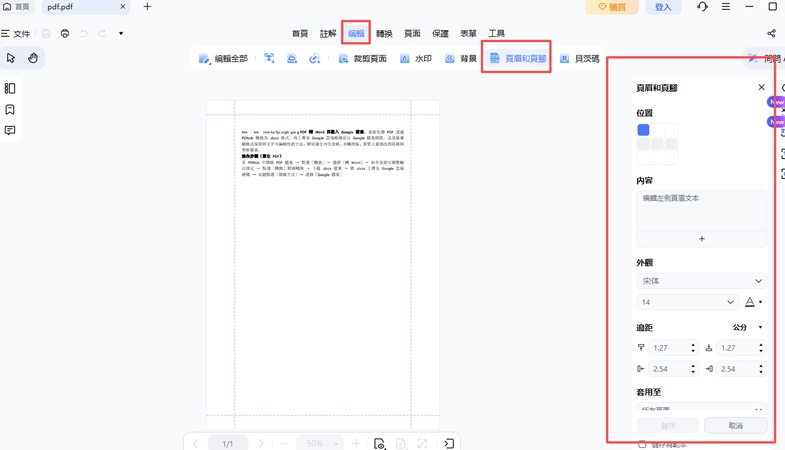Switch to the 編輯 ribbon tab
785x450 pixels.
pyautogui.click(x=356, y=34)
